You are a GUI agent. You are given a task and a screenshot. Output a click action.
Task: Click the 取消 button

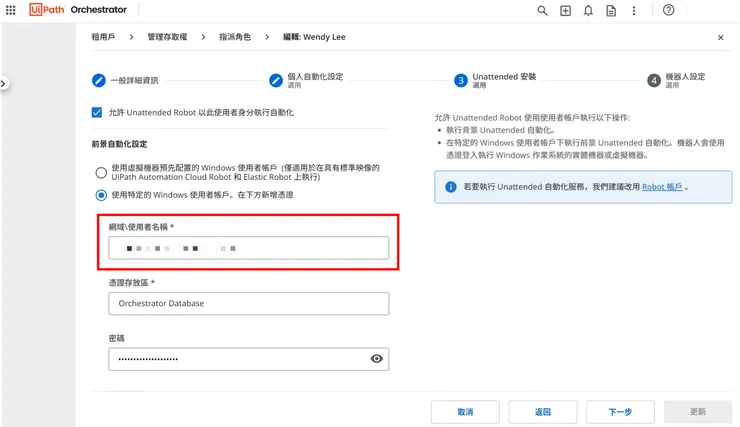[x=465, y=412]
